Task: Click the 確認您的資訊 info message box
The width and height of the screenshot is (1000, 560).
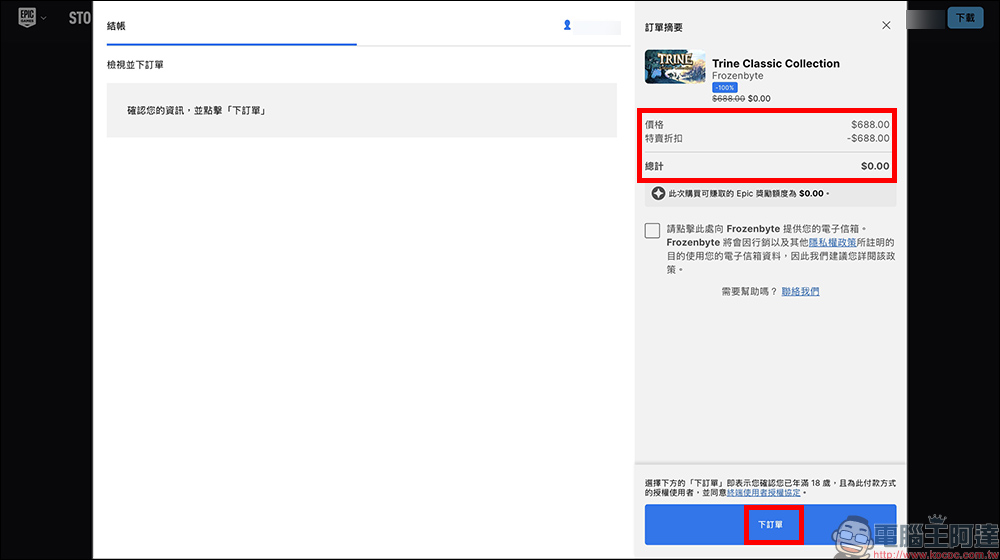Action: (x=361, y=110)
